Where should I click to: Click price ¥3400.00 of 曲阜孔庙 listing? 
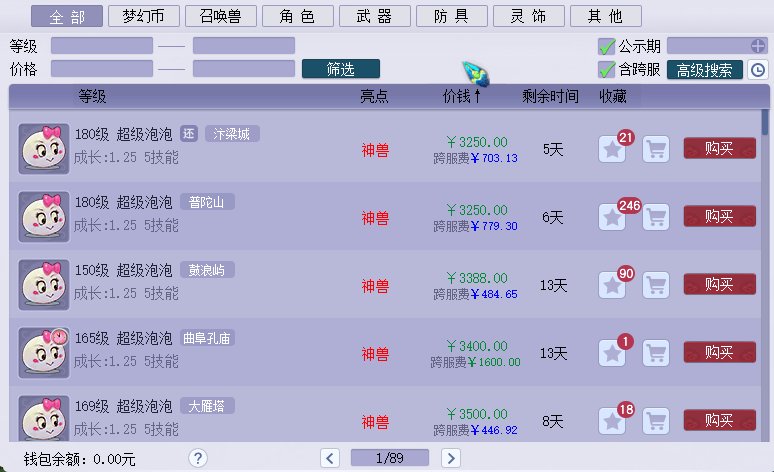pos(477,346)
